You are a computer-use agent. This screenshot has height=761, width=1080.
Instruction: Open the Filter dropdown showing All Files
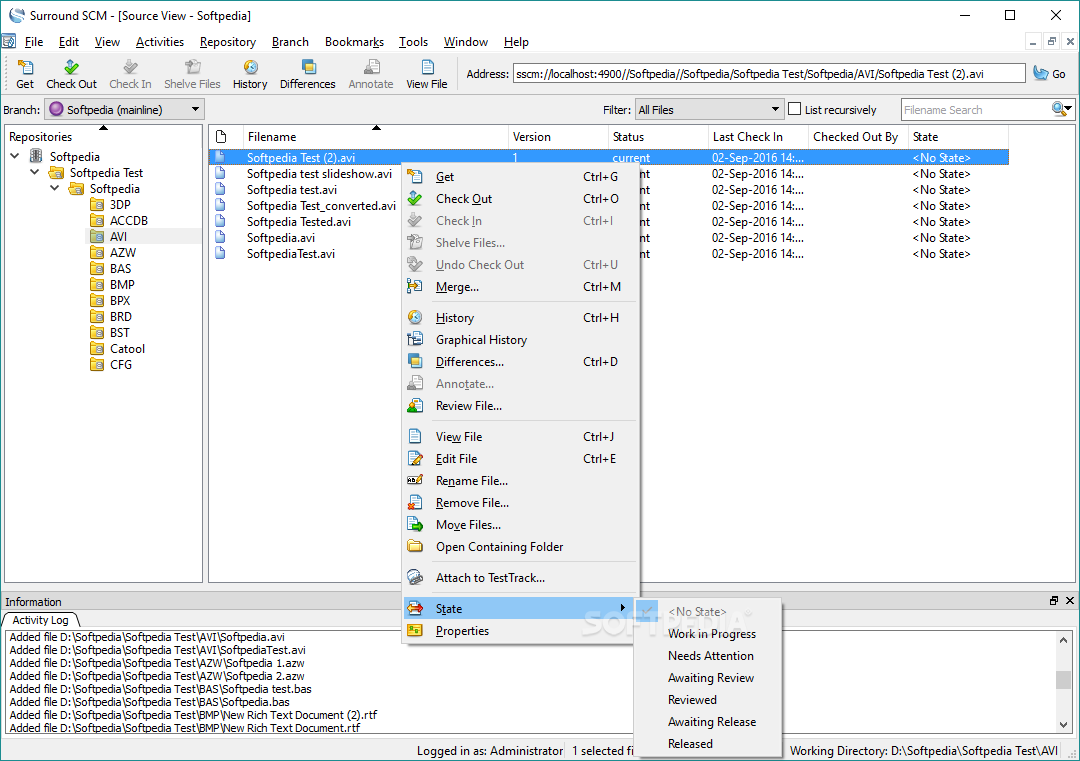click(709, 110)
